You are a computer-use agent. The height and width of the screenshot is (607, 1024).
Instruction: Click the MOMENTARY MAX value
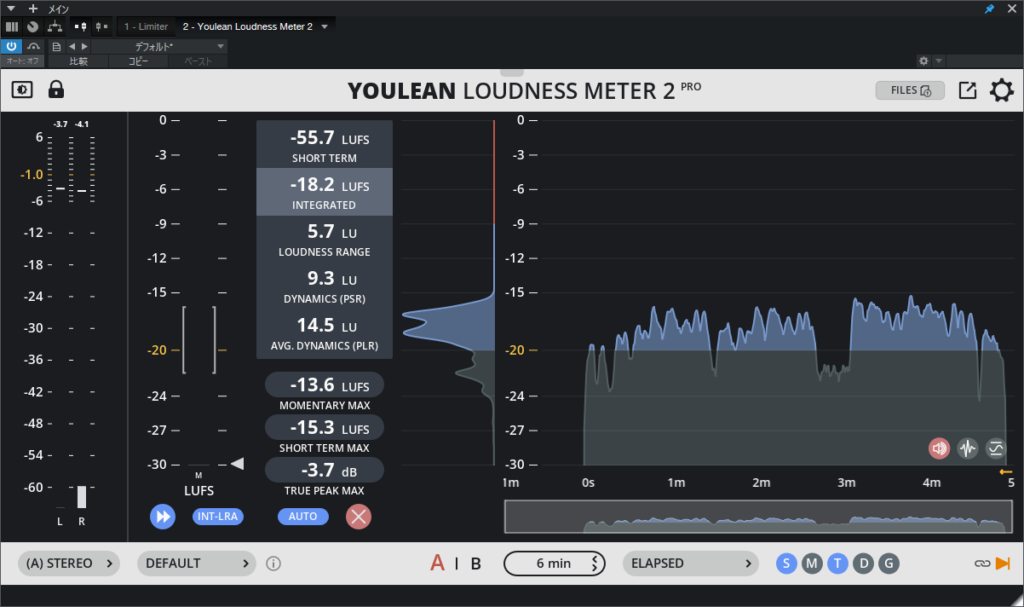point(325,385)
